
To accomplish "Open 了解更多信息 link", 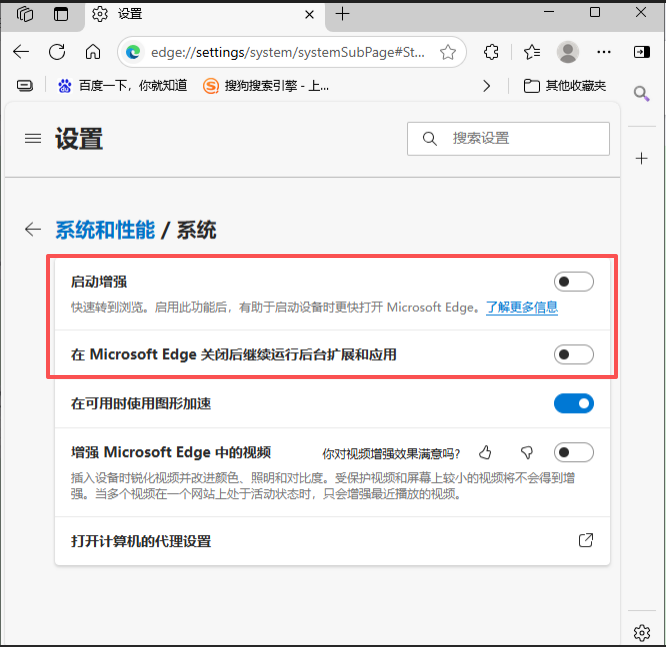I will coord(522,307).
